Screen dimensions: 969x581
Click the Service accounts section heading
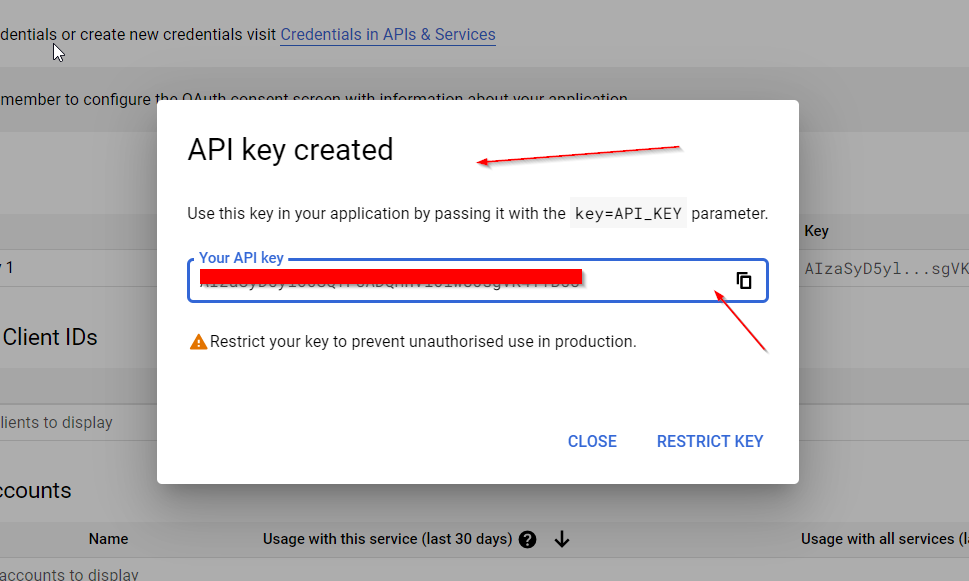click(x=36, y=491)
